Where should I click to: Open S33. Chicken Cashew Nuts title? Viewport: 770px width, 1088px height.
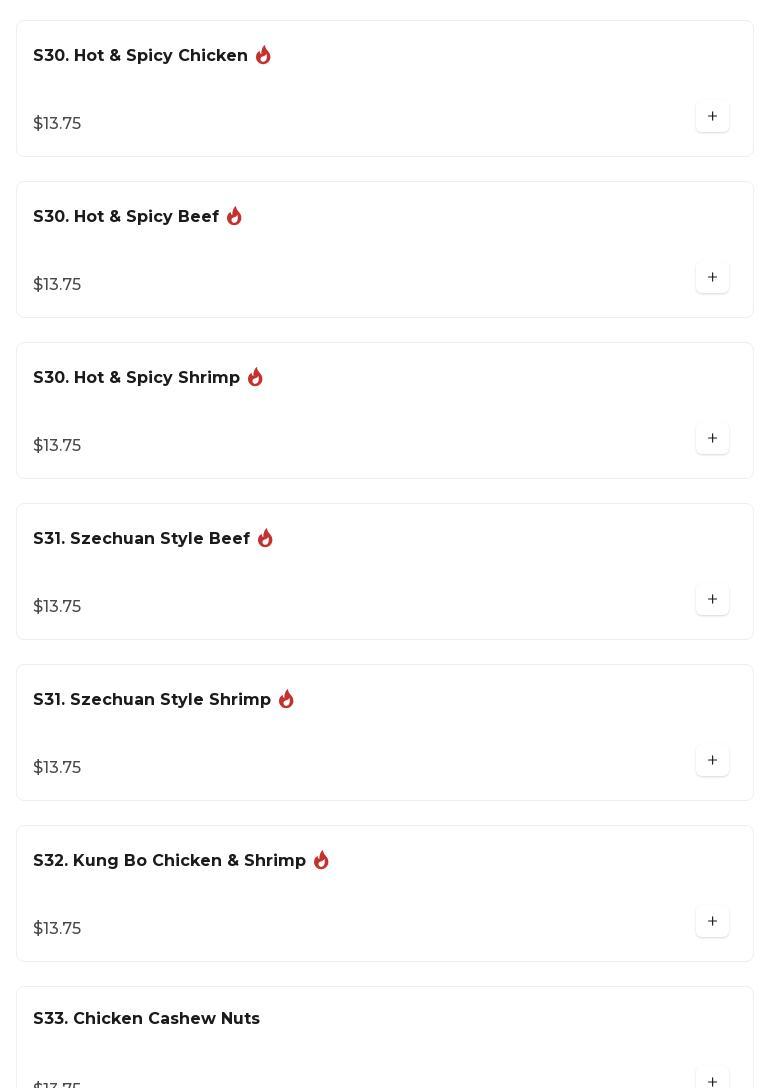(146, 1019)
